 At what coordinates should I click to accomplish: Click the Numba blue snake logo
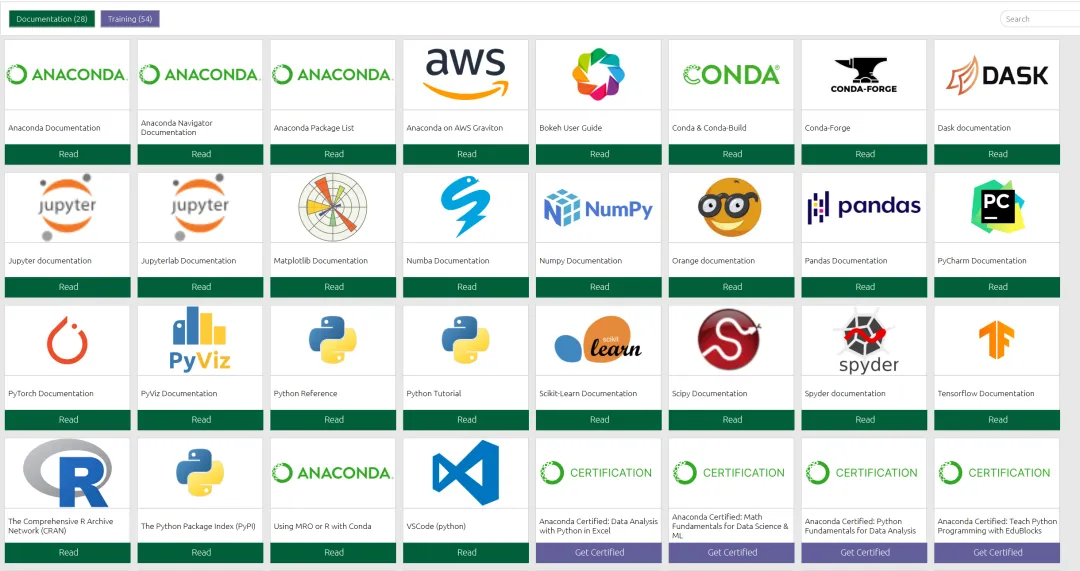466,207
